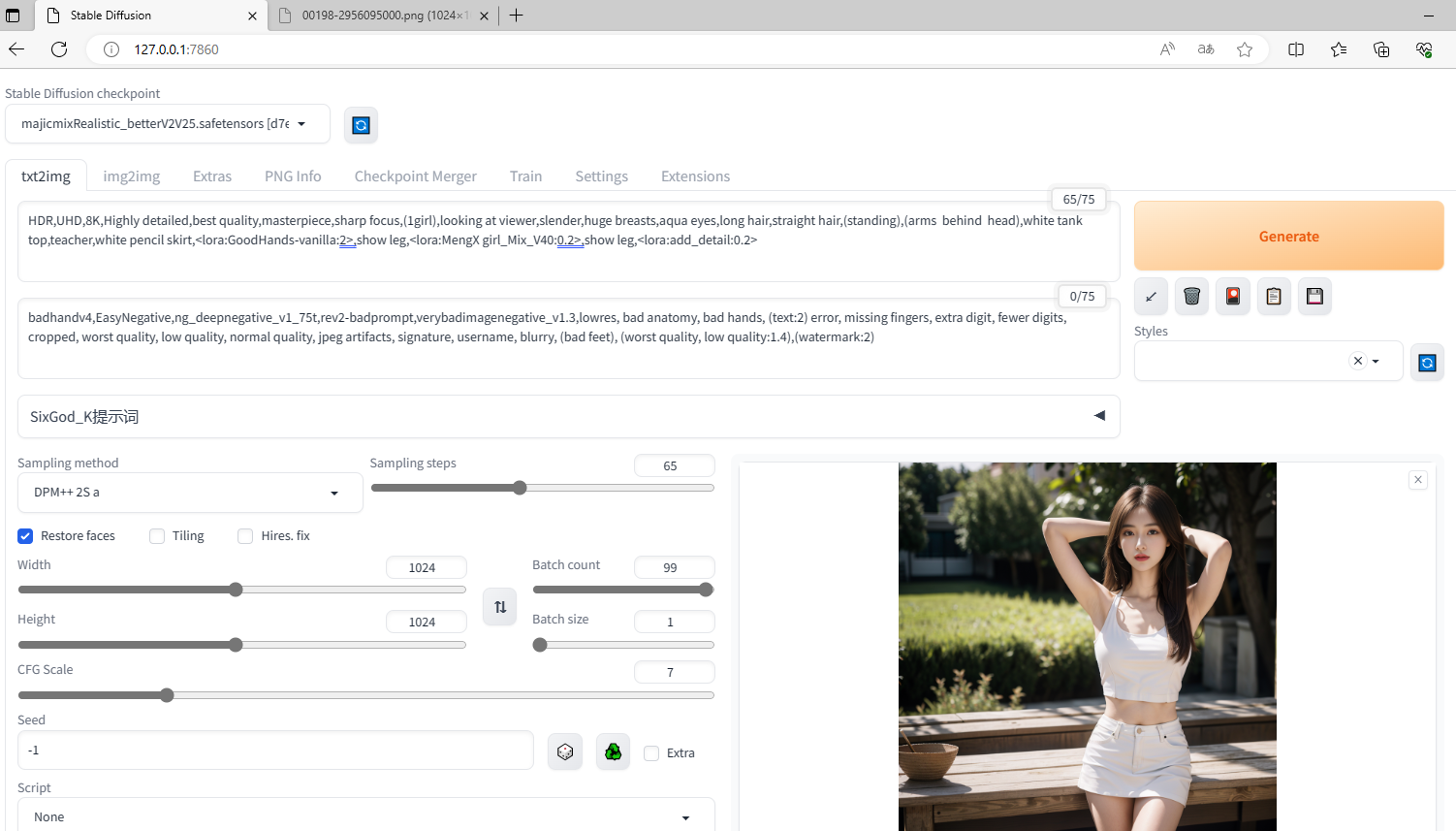Reload the browser page
The image size is (1456, 831).
59,49
